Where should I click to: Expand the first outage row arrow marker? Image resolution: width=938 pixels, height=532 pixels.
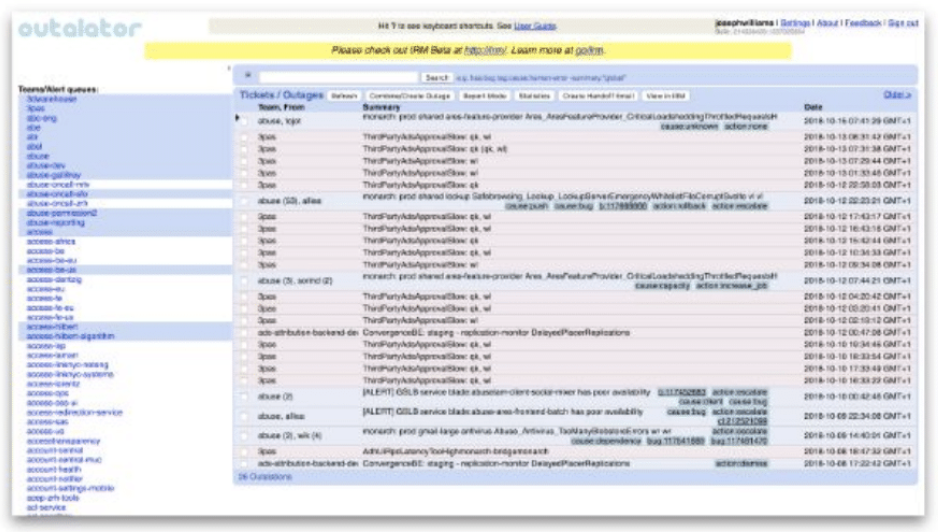point(237,119)
